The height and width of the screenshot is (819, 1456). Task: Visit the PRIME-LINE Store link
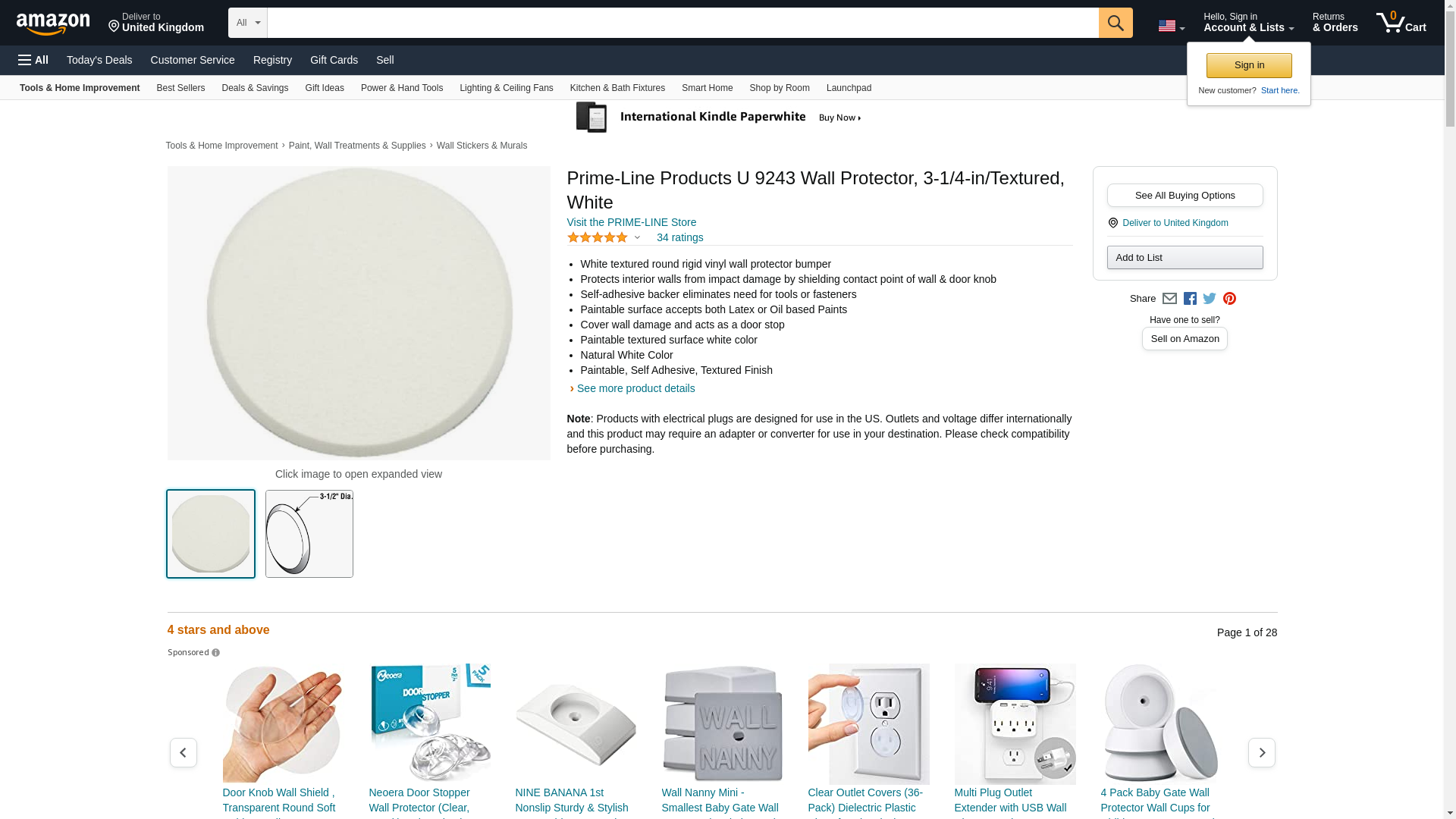click(x=632, y=222)
